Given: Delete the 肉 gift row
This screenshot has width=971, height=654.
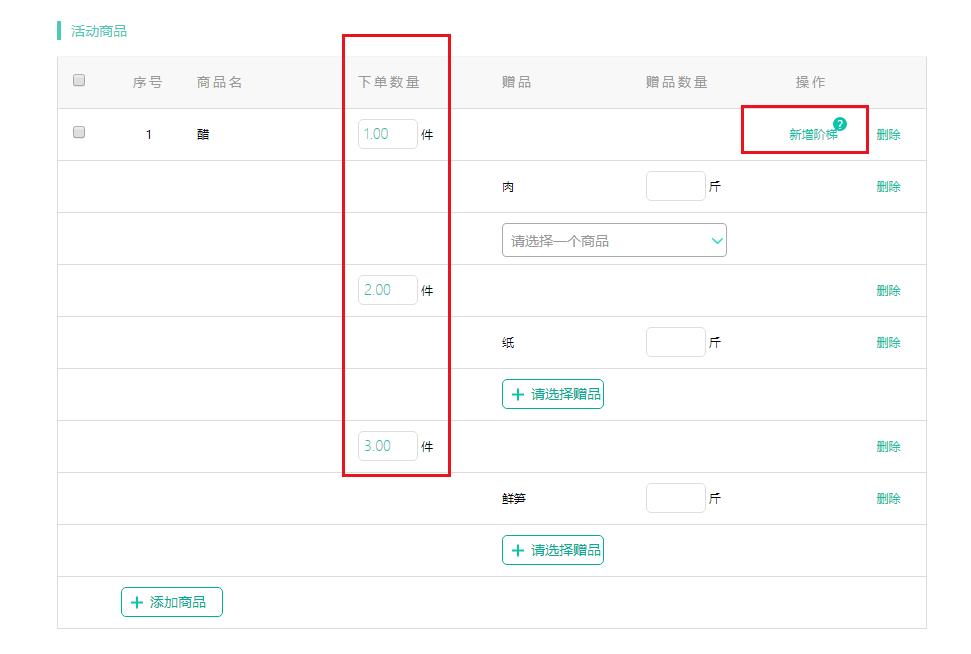Looking at the screenshot, I should point(888,187).
